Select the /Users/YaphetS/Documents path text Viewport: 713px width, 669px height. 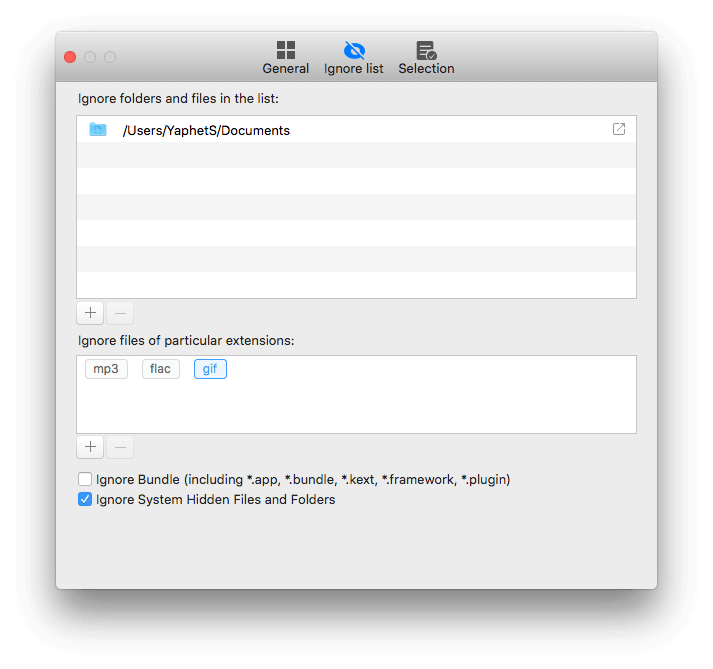click(206, 131)
